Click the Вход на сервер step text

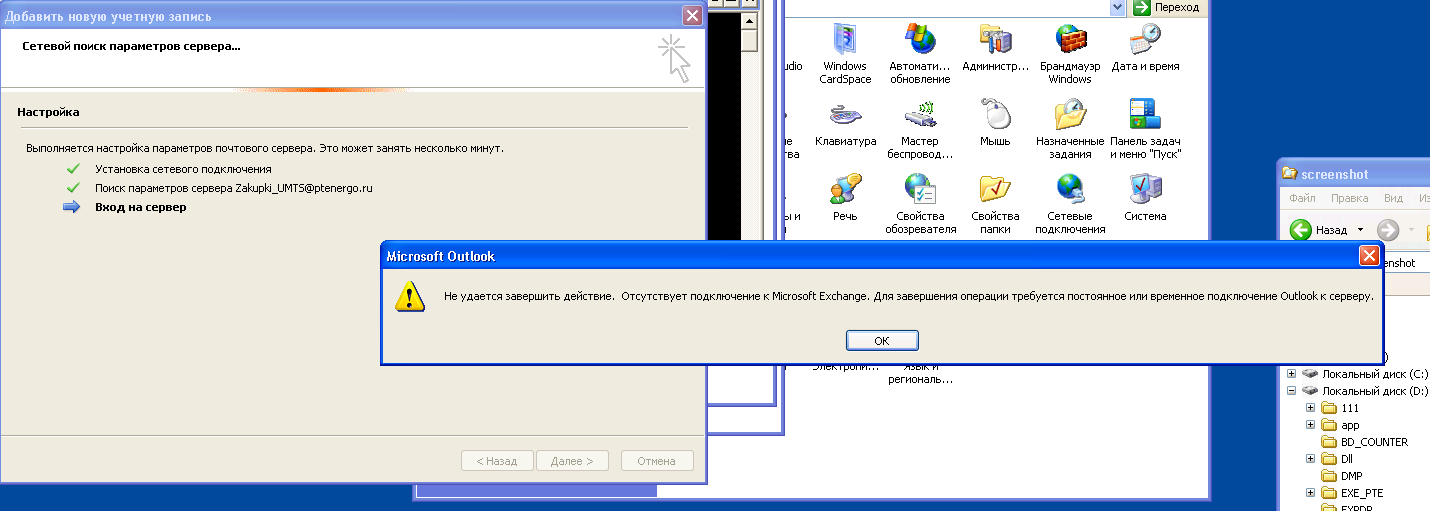tap(140, 207)
